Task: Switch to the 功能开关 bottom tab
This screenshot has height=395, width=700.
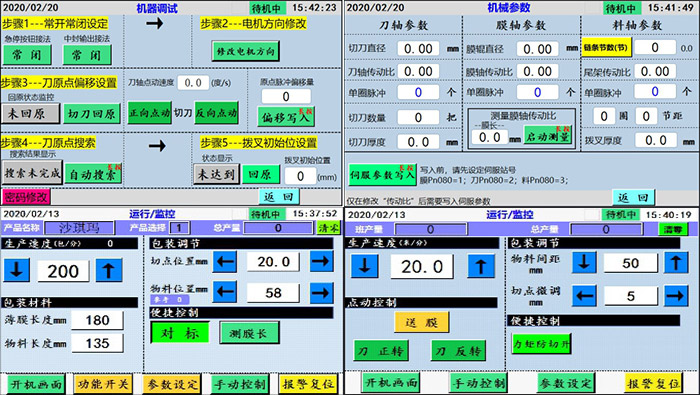Action: point(103,384)
